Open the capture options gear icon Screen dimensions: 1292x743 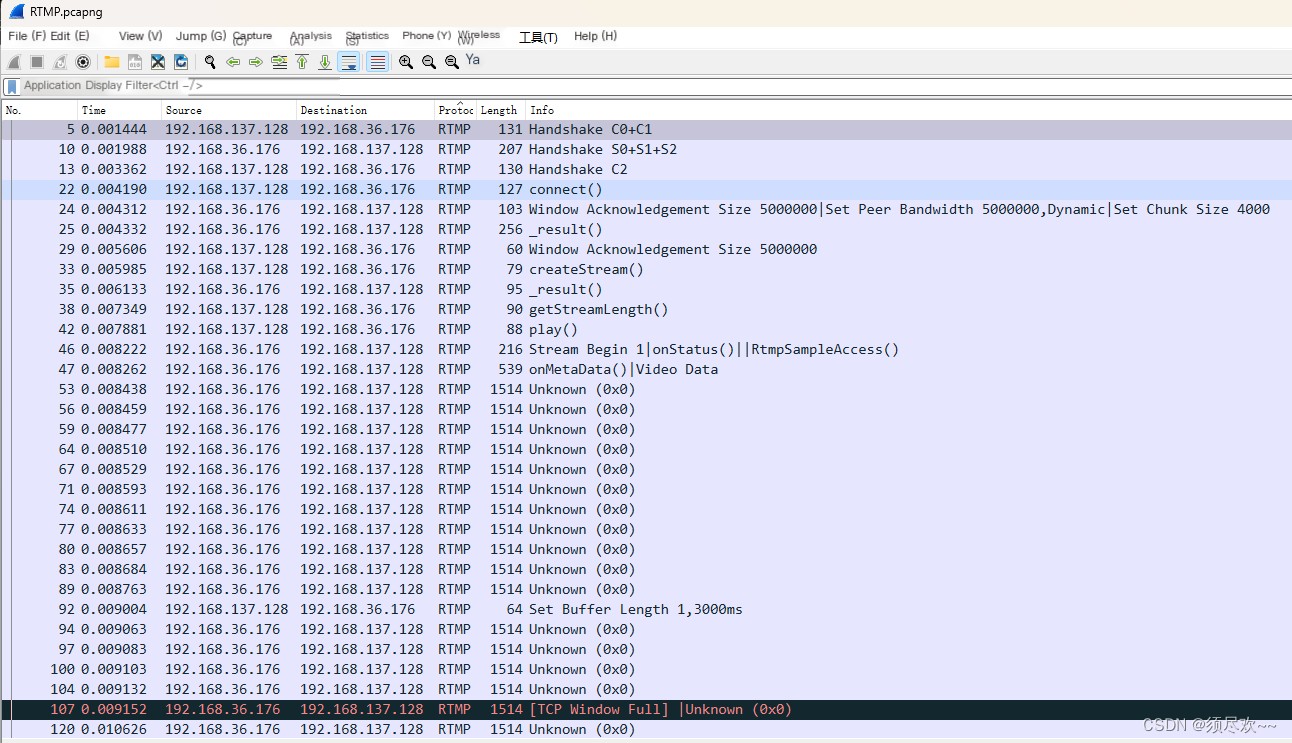tap(83, 62)
